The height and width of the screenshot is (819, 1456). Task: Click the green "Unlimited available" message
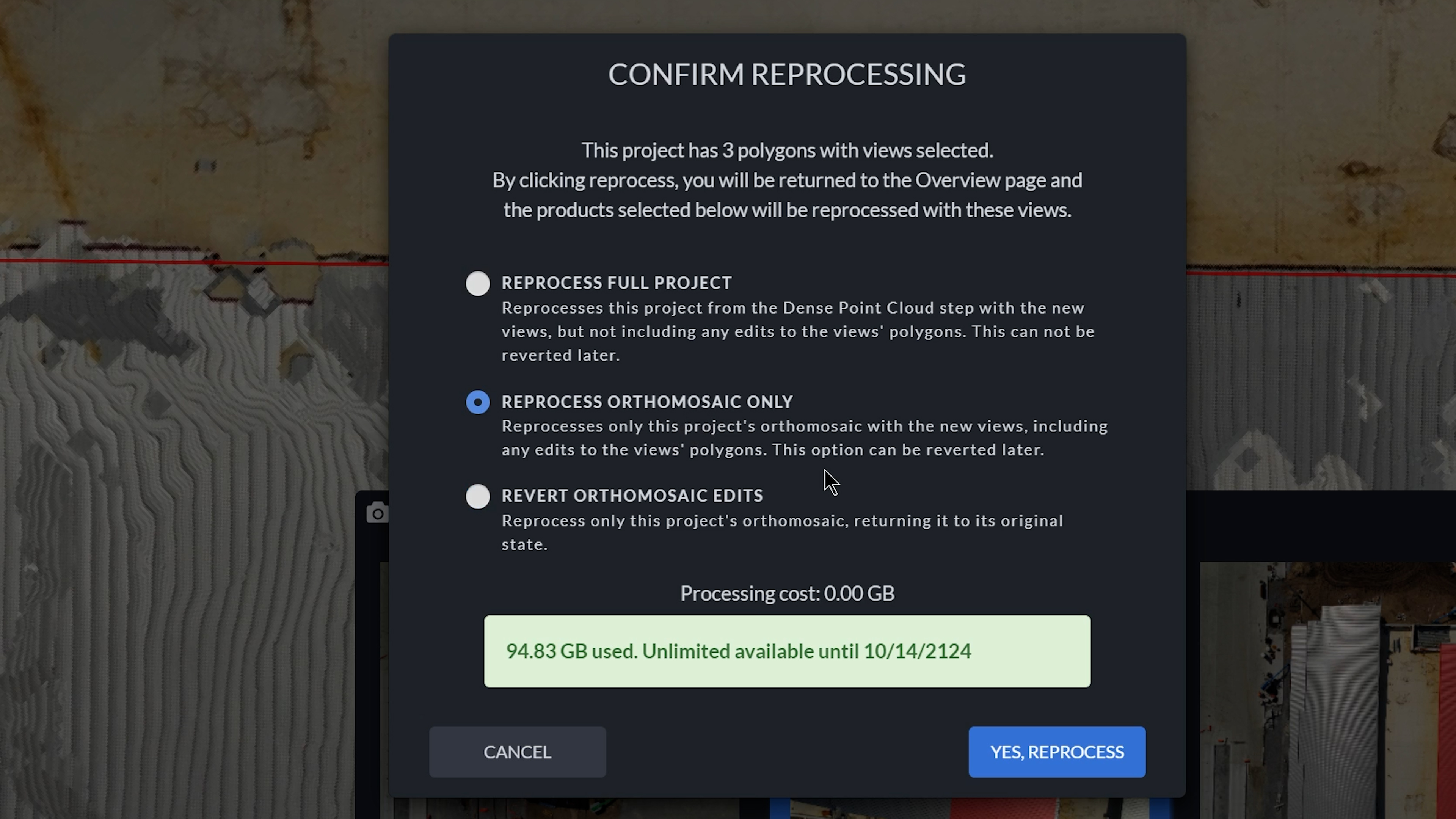(x=738, y=651)
